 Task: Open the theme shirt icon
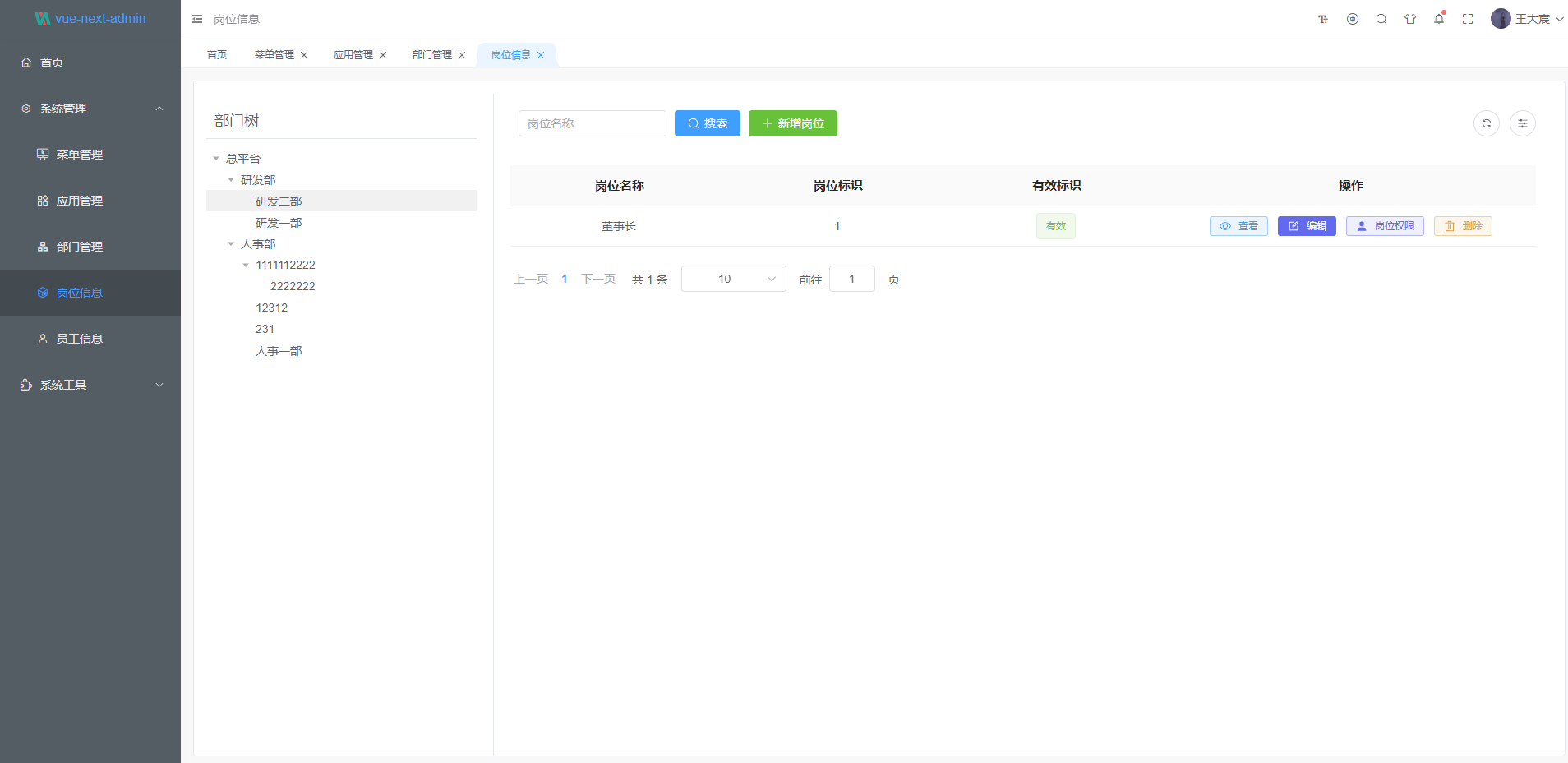[1410, 19]
